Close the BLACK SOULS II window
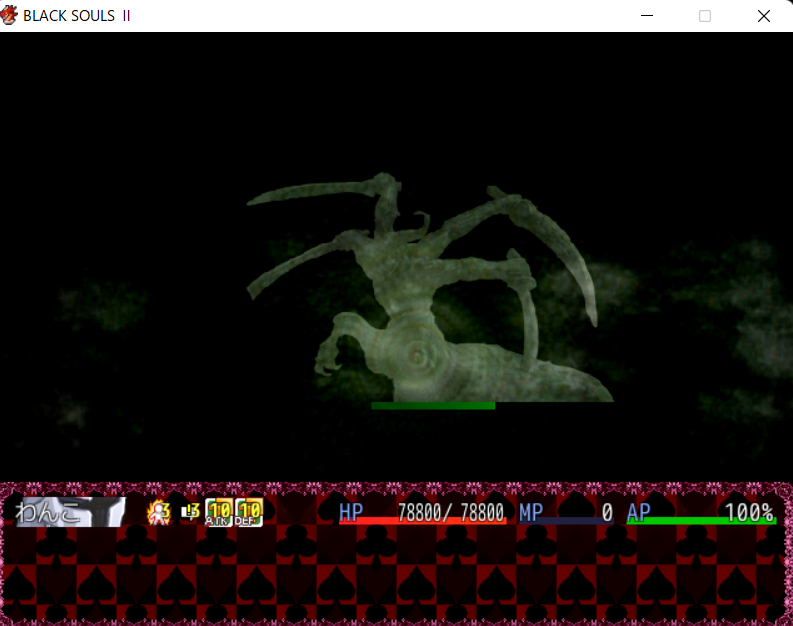Viewport: 793px width, 626px height. (x=764, y=16)
